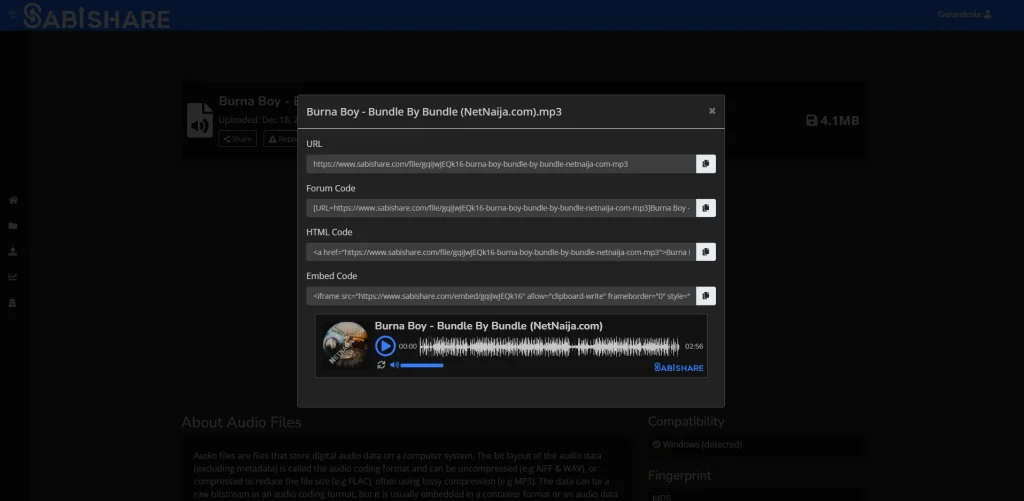The width and height of the screenshot is (1024, 501).
Task: Click the Embed Code label
Action: point(331,276)
